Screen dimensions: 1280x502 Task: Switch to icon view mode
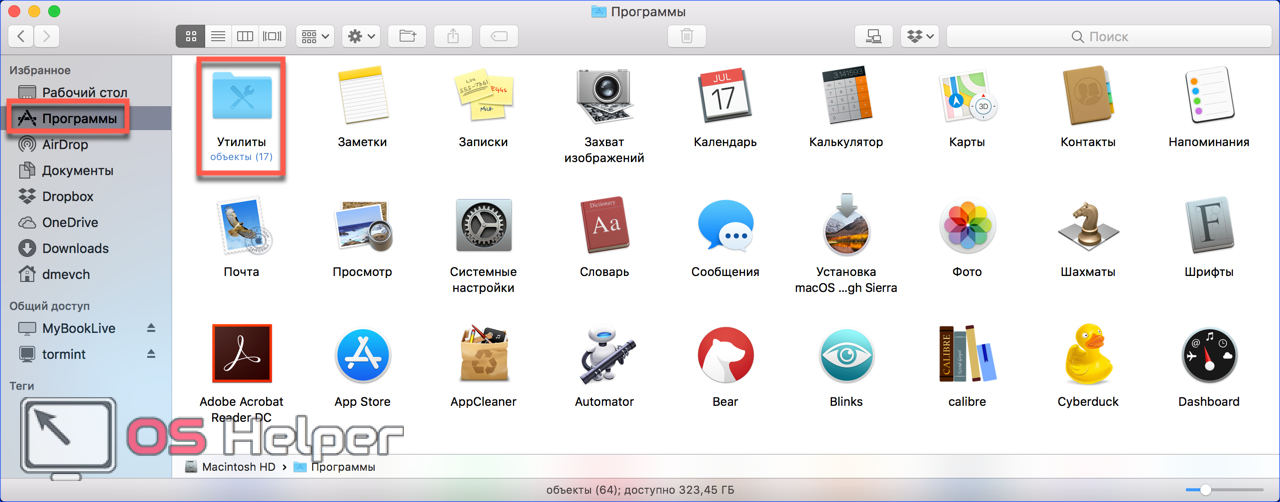tap(190, 36)
